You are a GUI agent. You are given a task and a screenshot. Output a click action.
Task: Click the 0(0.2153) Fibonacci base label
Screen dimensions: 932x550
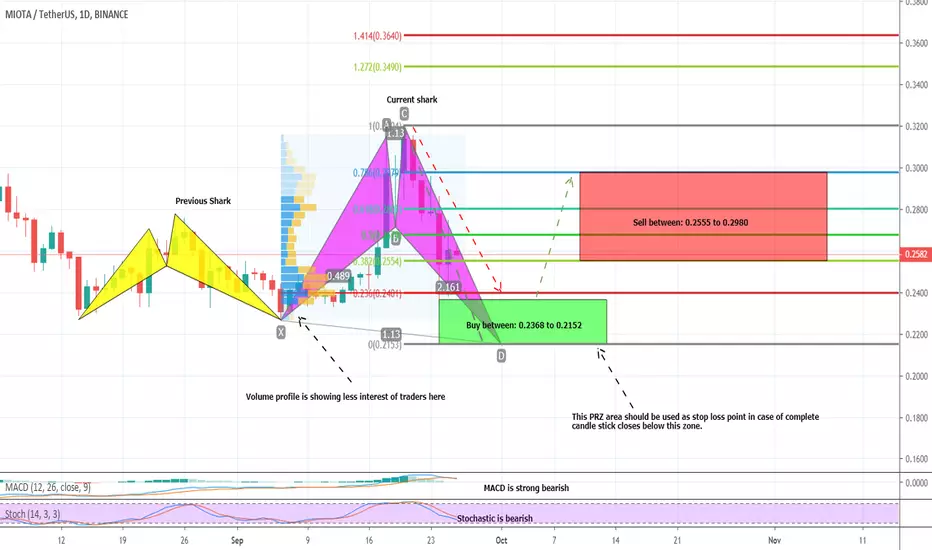coord(385,345)
